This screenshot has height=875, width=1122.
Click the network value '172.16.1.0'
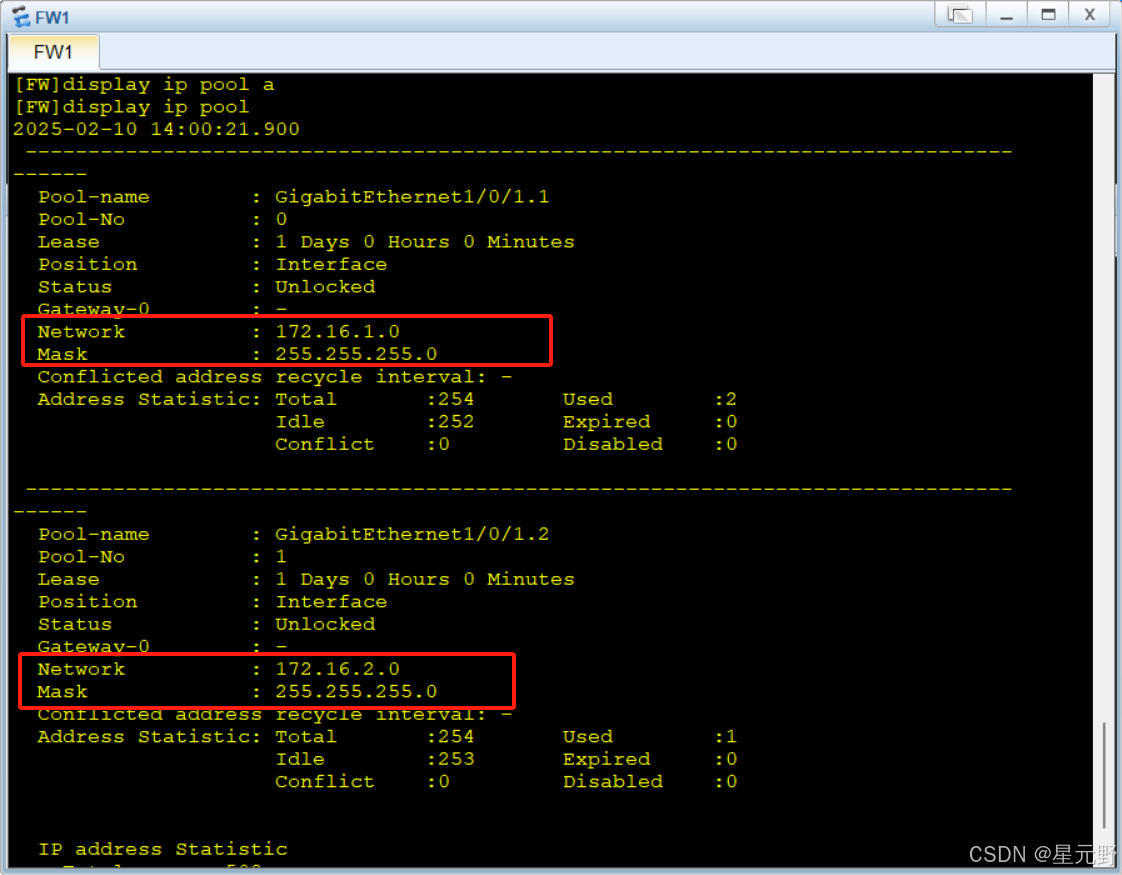click(x=338, y=332)
